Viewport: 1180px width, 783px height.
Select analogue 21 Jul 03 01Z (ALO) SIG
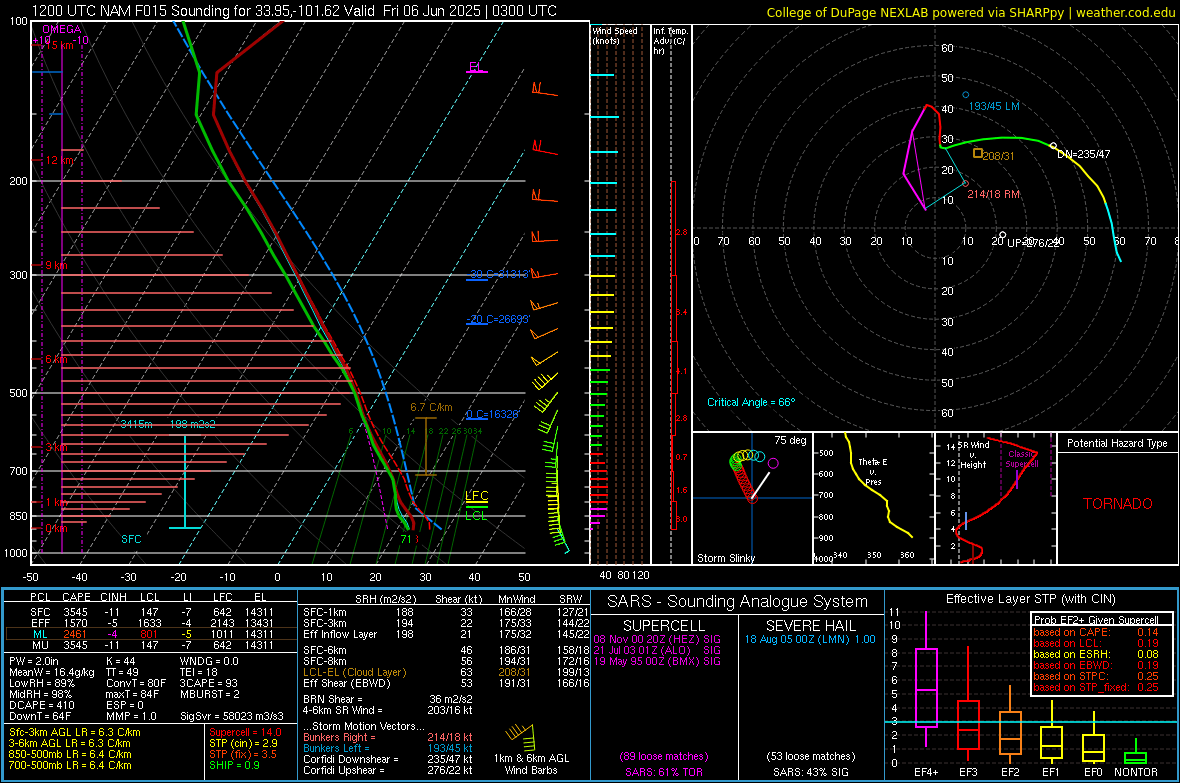(x=657, y=650)
